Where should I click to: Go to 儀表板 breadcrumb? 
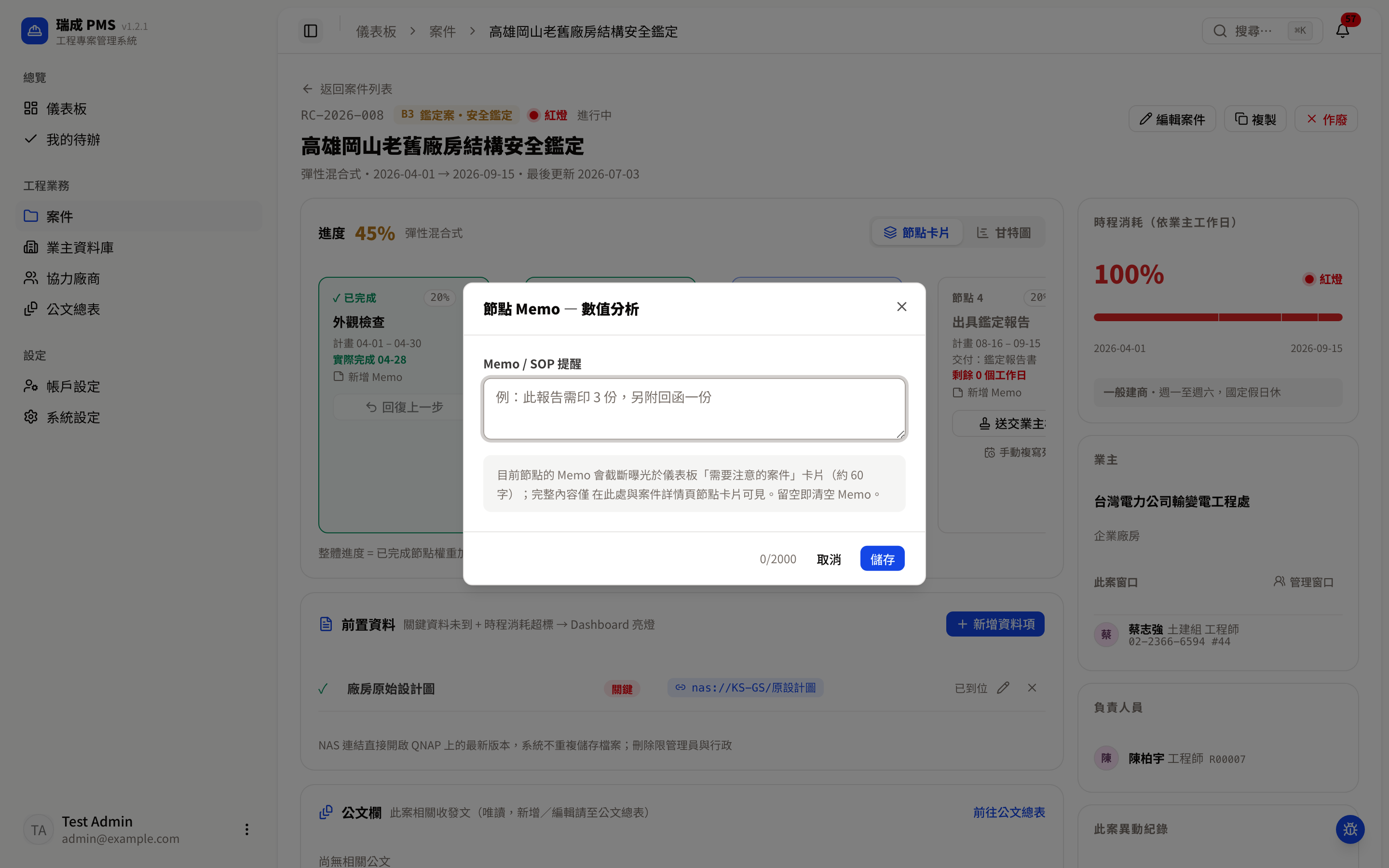(x=376, y=31)
